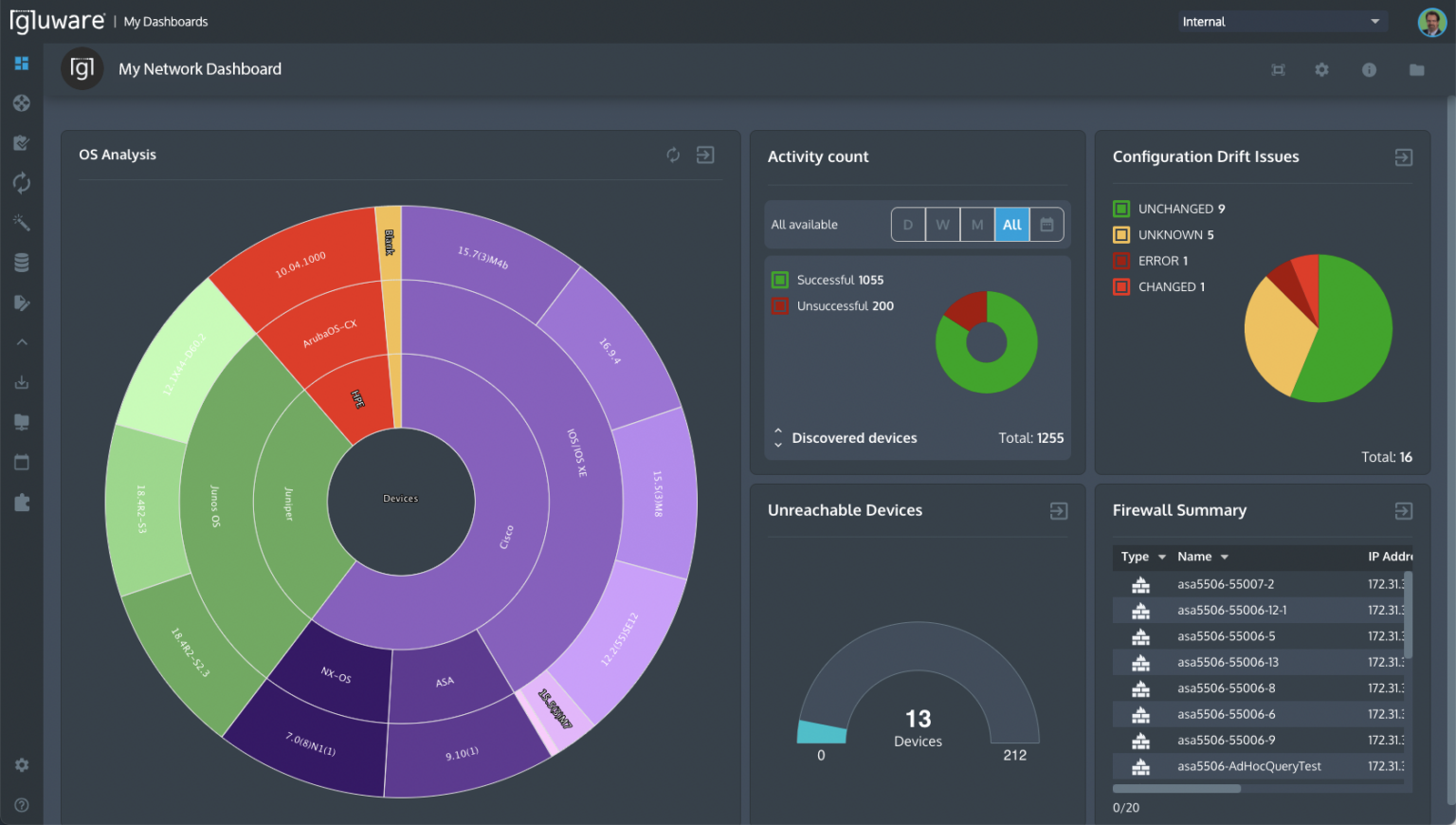Viewport: 1456px width, 825px height.
Task: Enable fullscreen mode for the dashboard
Action: [1278, 69]
